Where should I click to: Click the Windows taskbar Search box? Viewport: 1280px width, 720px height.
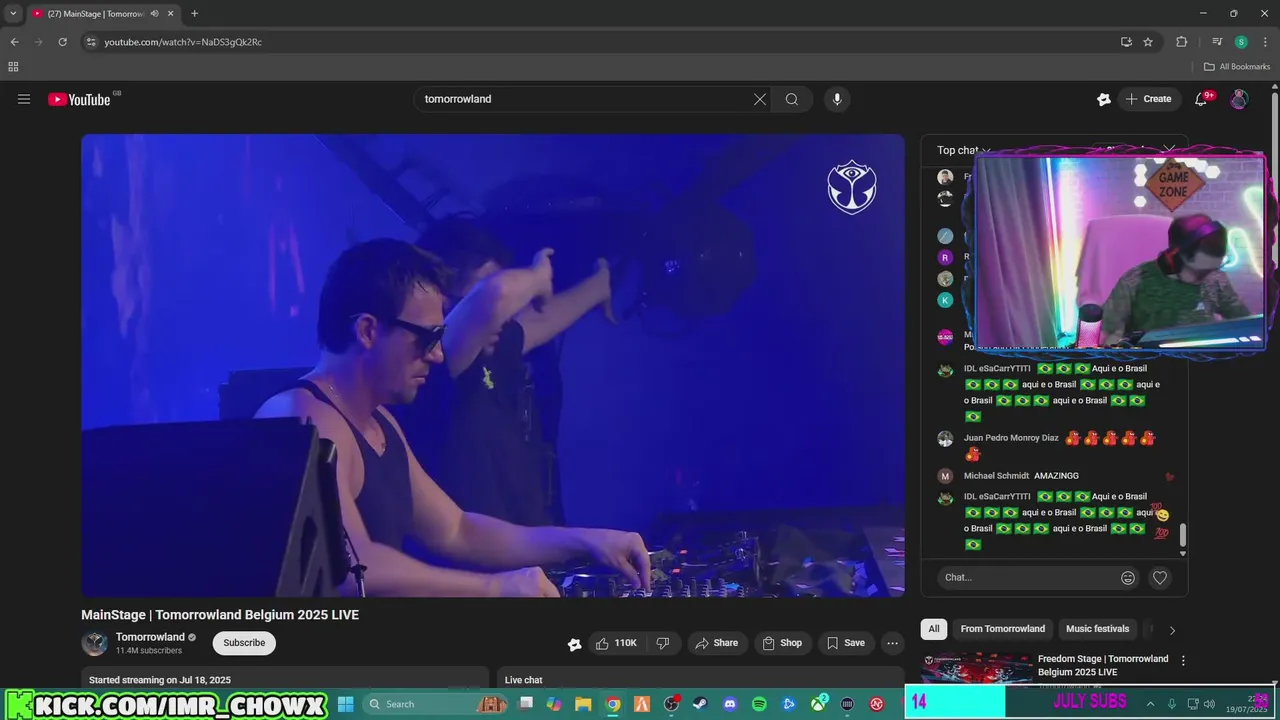coord(438,704)
